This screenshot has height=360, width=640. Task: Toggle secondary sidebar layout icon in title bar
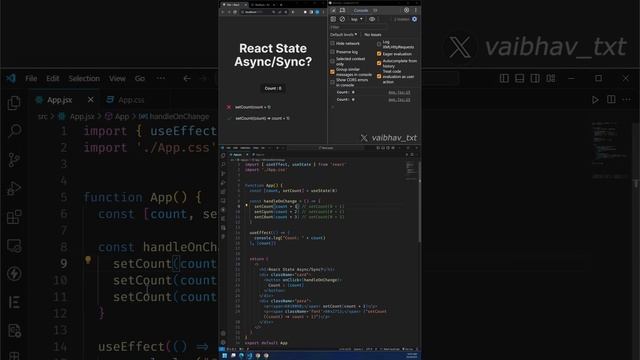point(535,78)
